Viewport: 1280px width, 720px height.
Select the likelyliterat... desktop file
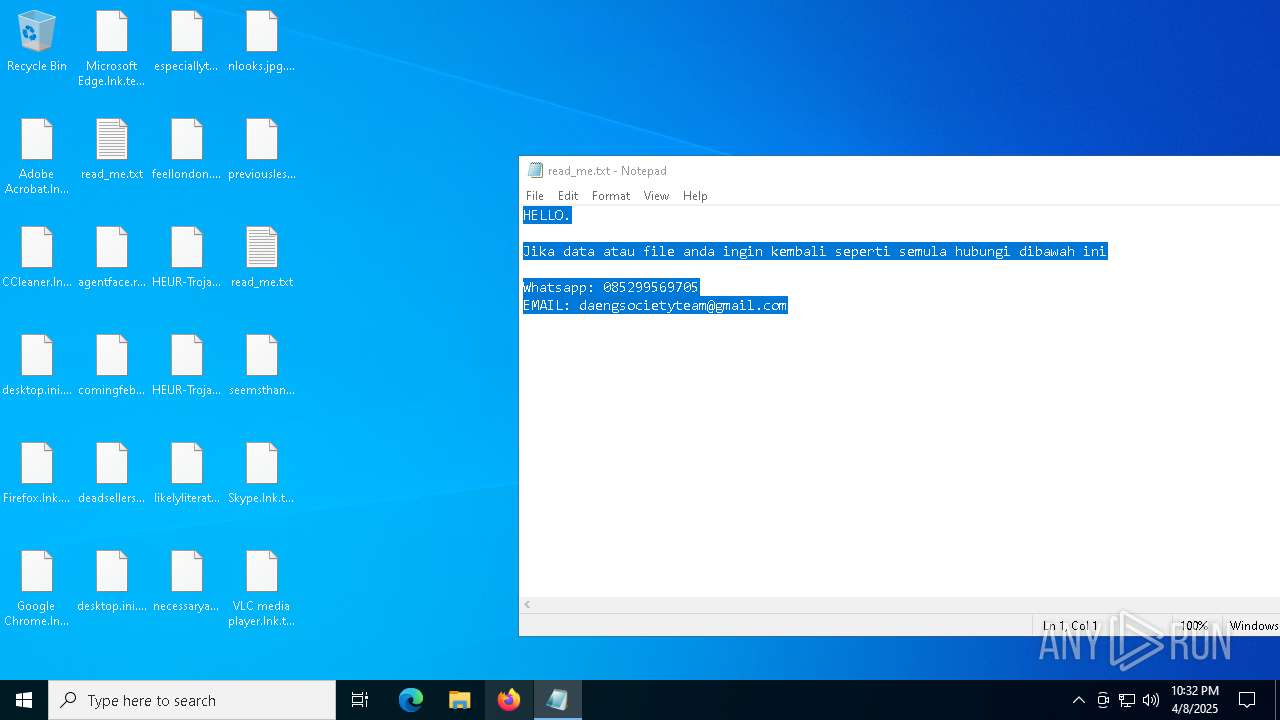[186, 474]
